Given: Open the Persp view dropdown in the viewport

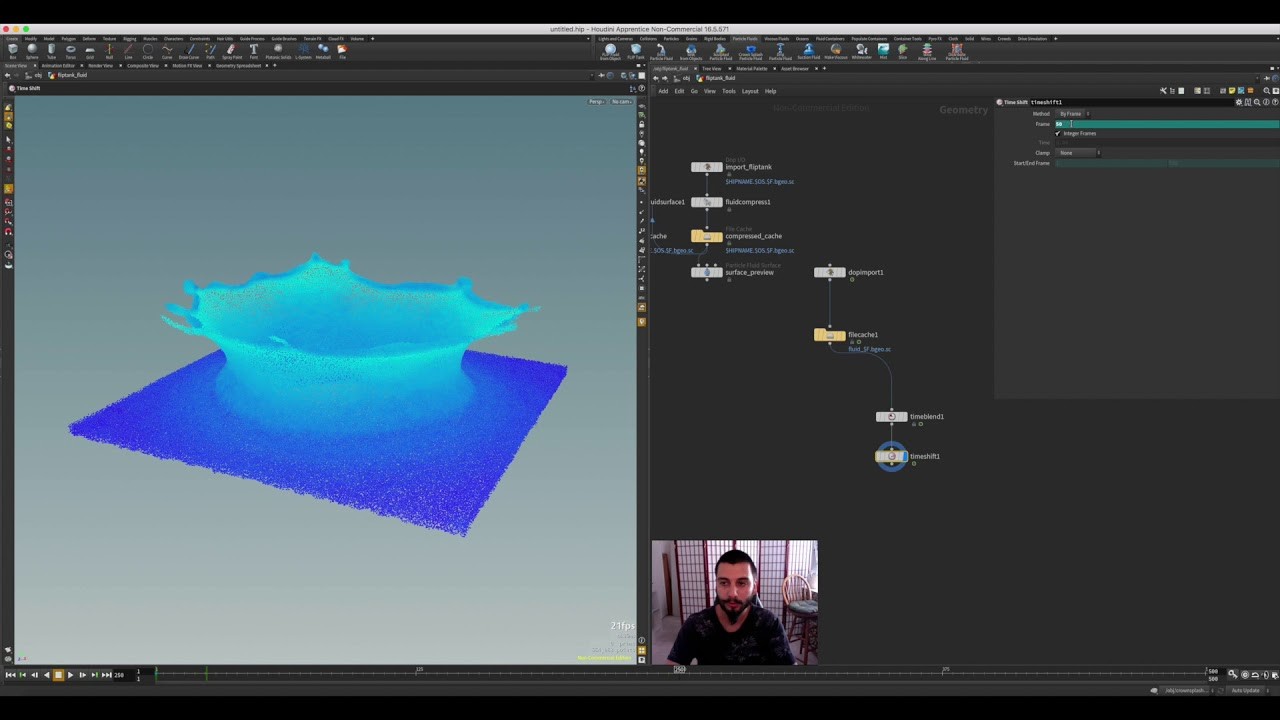Looking at the screenshot, I should (x=596, y=101).
